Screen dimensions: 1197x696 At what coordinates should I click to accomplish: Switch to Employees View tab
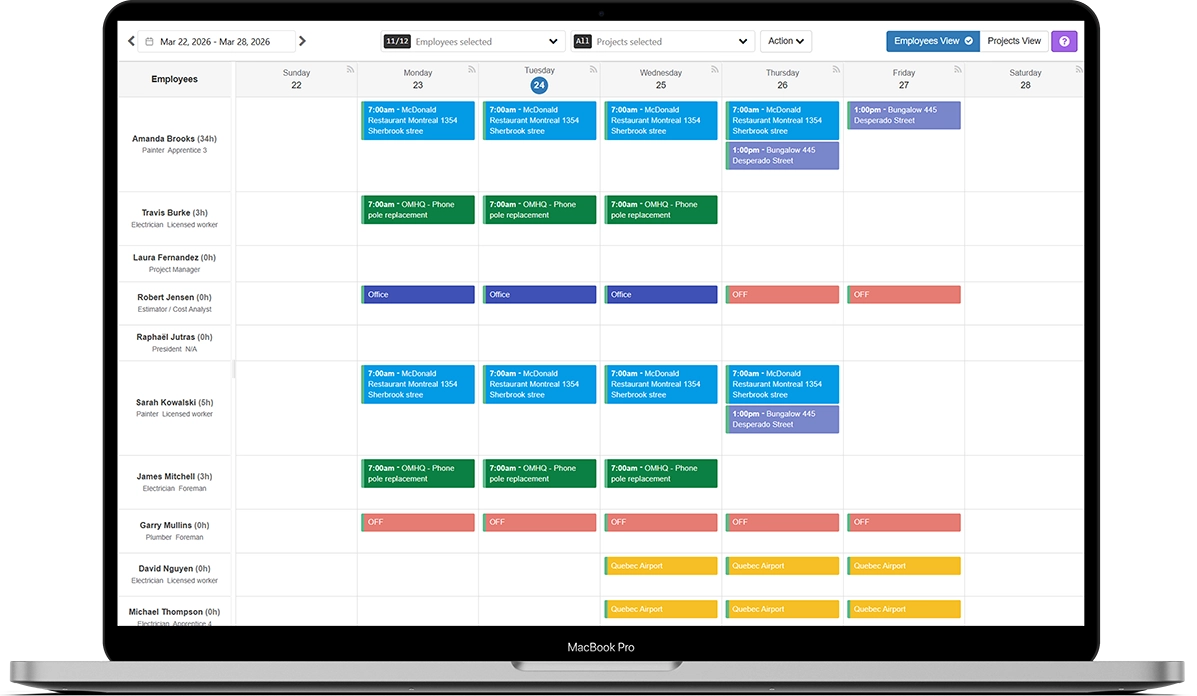coord(933,41)
